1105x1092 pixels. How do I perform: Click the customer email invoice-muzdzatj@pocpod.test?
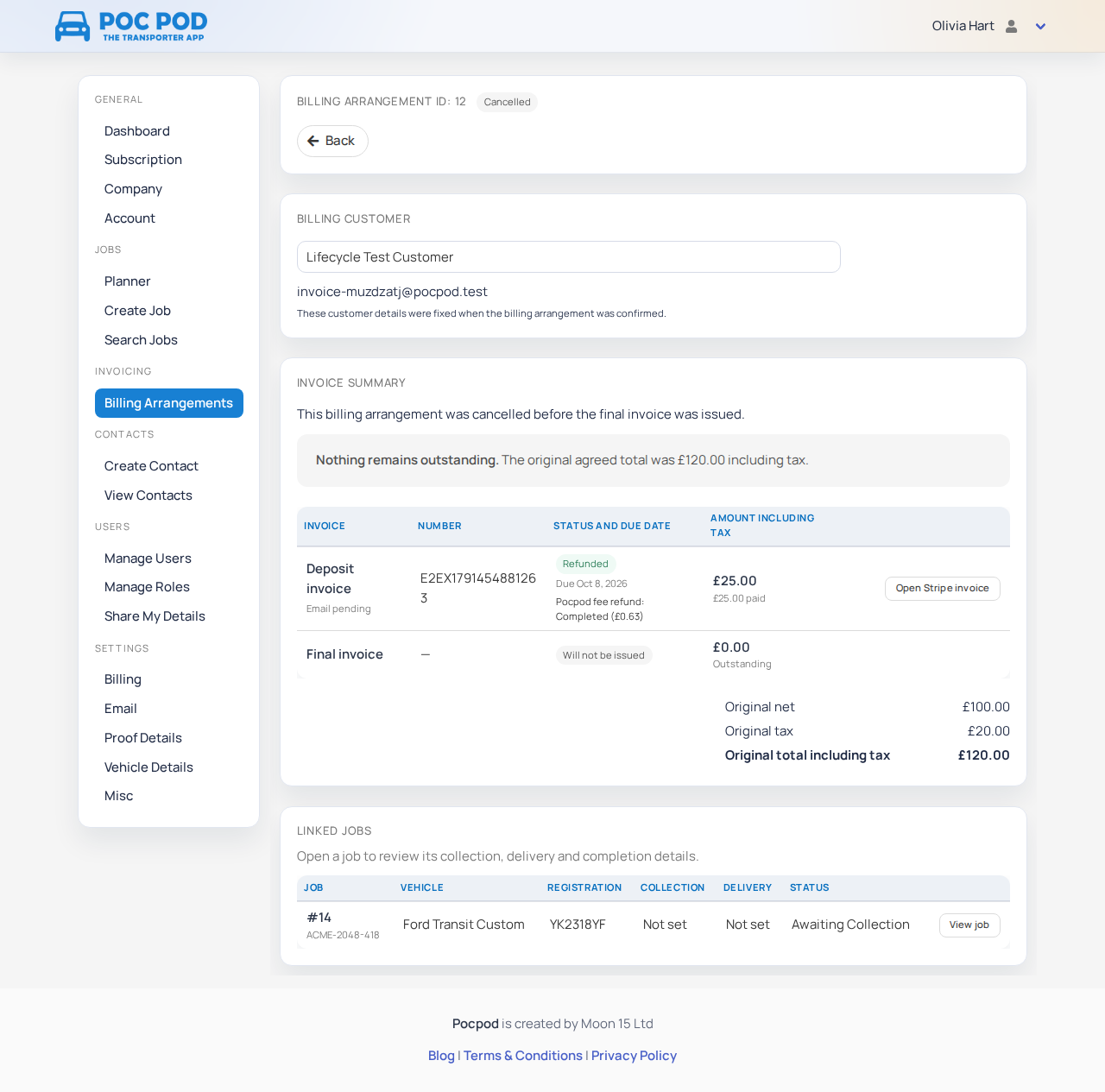pos(392,292)
